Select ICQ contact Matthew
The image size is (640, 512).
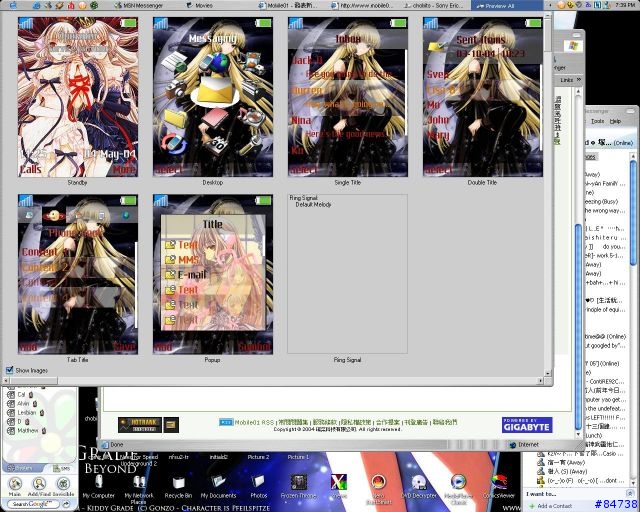point(26,430)
